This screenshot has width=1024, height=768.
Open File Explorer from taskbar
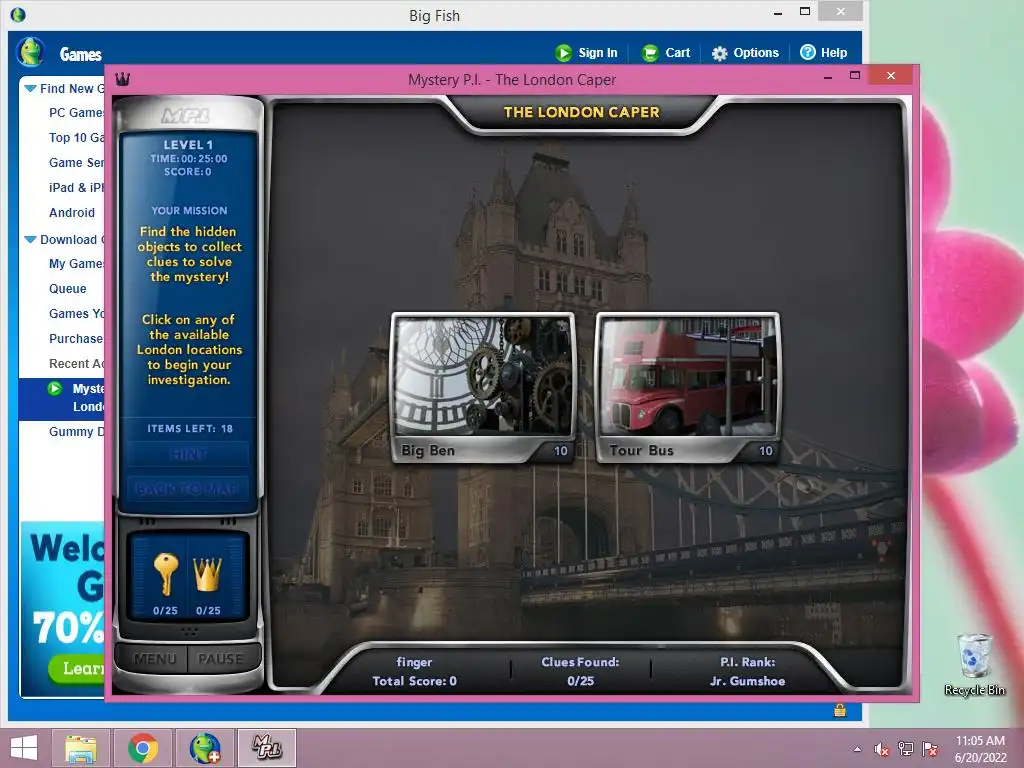coord(81,748)
